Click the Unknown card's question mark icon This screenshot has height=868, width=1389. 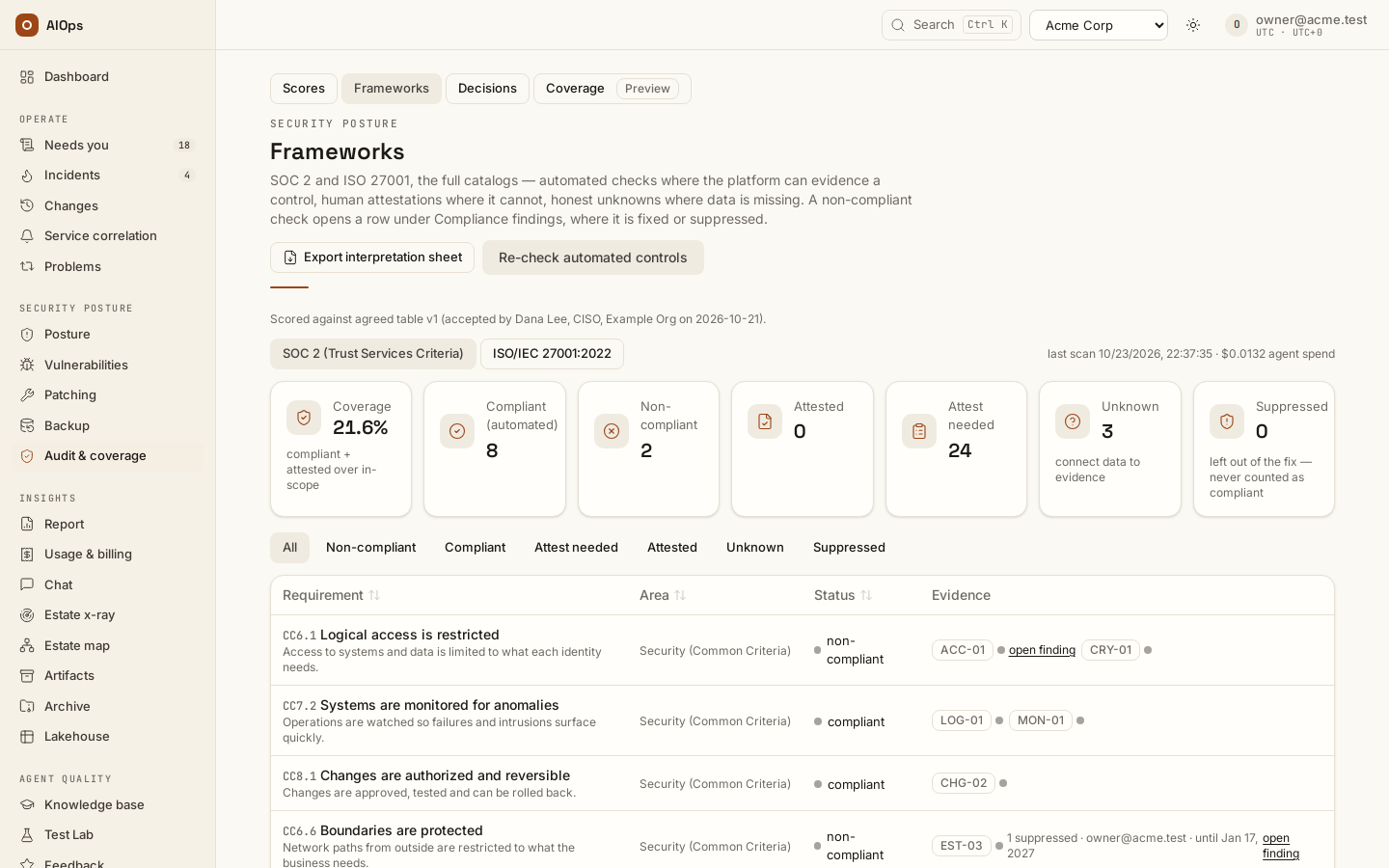tap(1073, 420)
